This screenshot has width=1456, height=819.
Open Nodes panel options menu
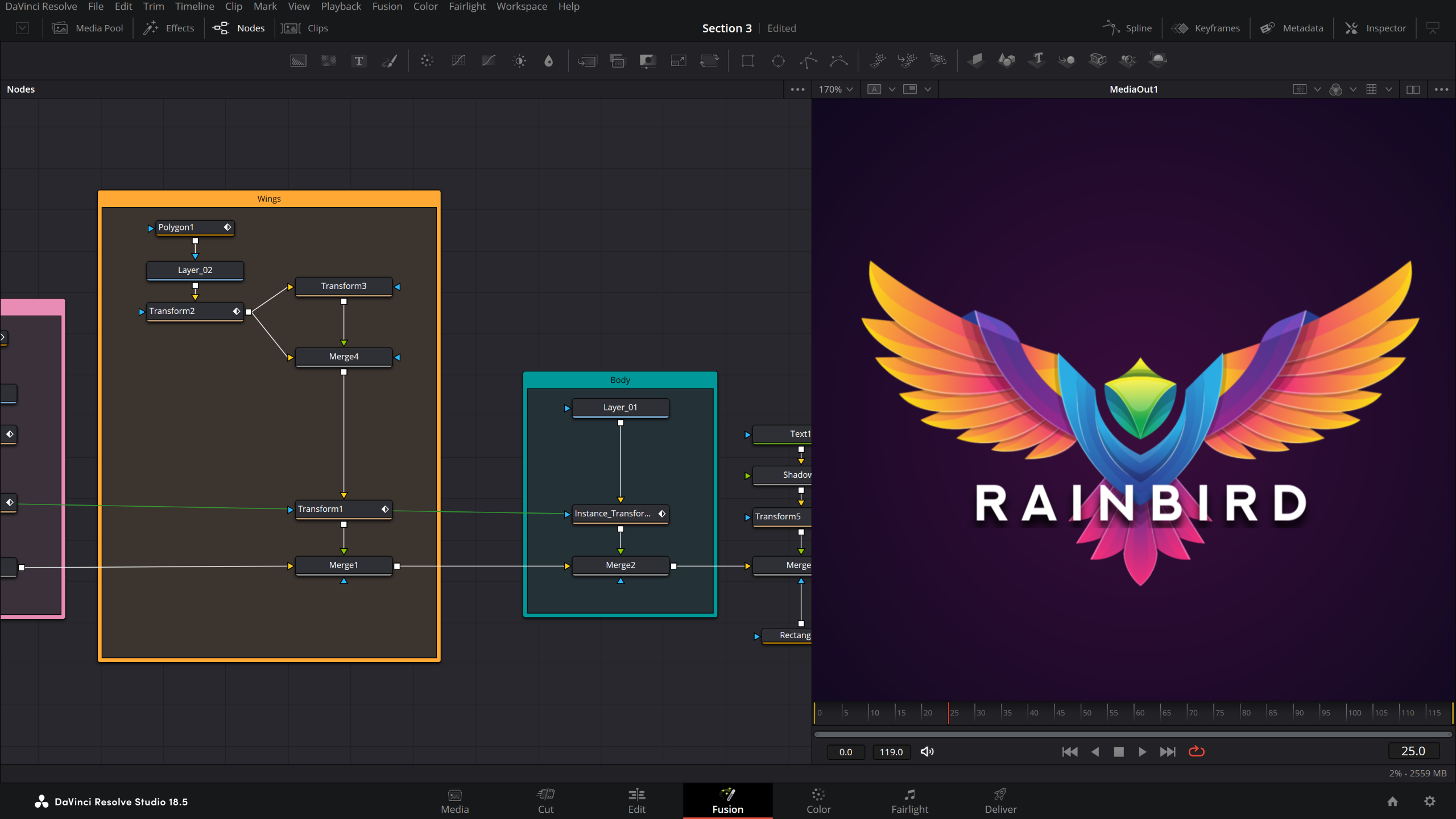[797, 89]
